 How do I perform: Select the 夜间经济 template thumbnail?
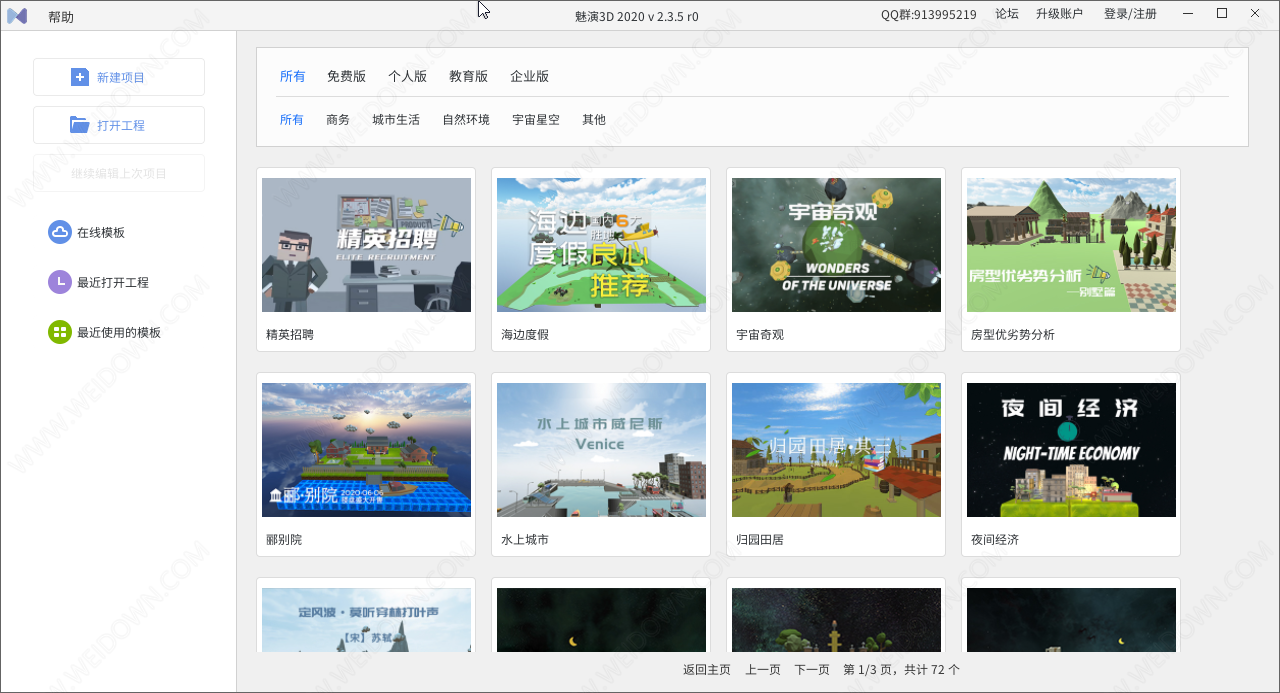pyautogui.click(x=1071, y=450)
